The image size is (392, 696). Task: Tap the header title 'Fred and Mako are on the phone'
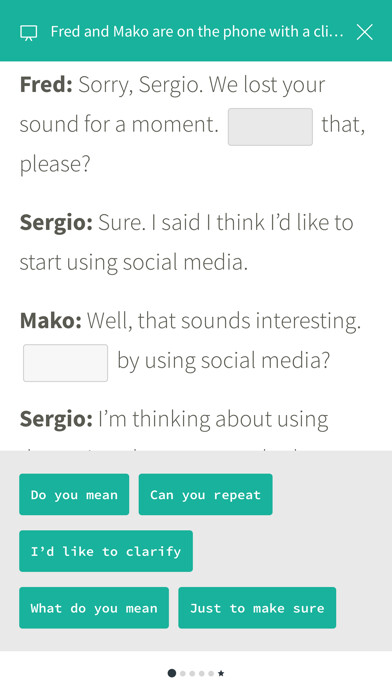tap(197, 32)
